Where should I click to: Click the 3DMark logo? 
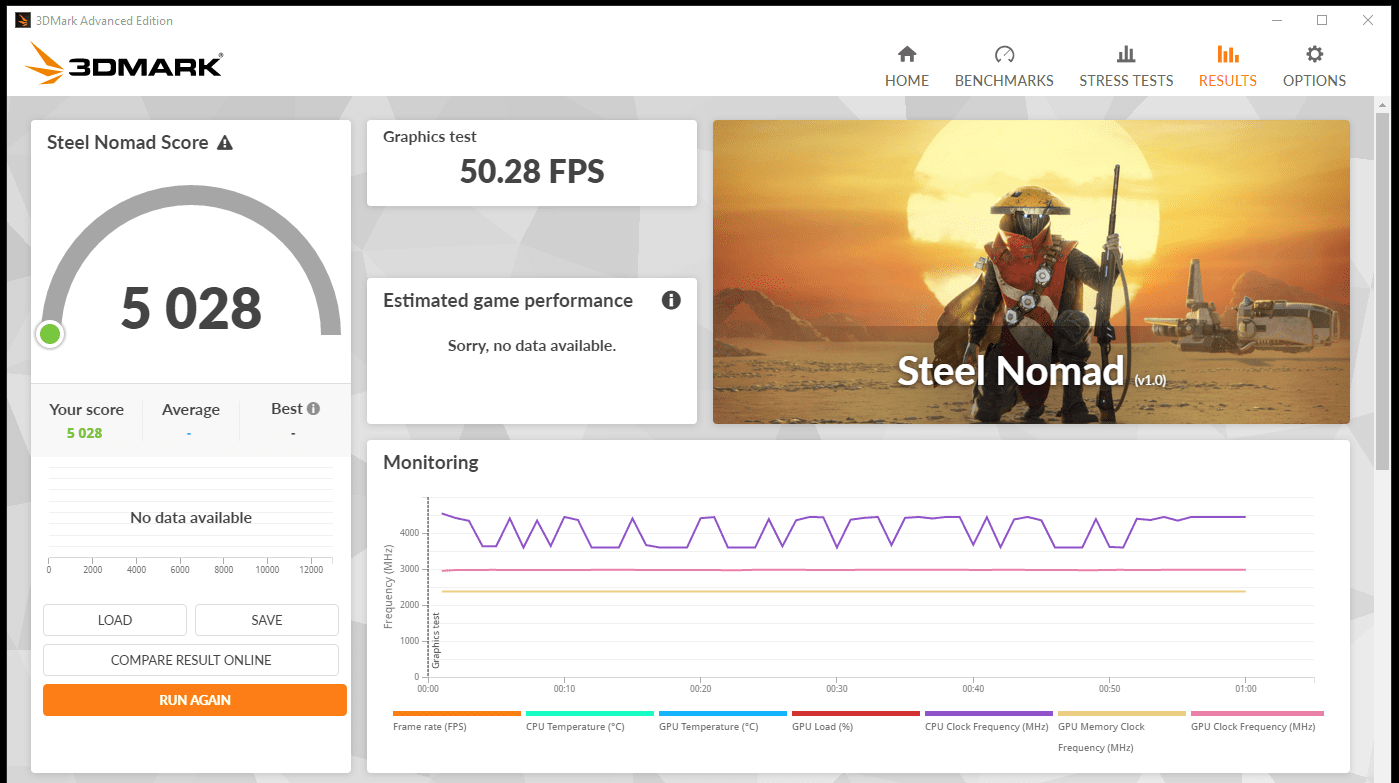coord(124,64)
